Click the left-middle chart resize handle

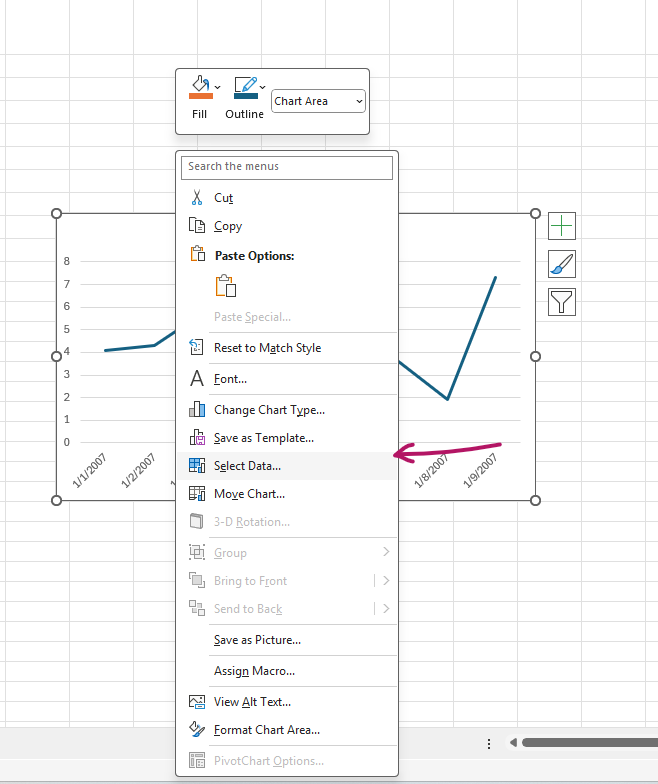click(56, 356)
